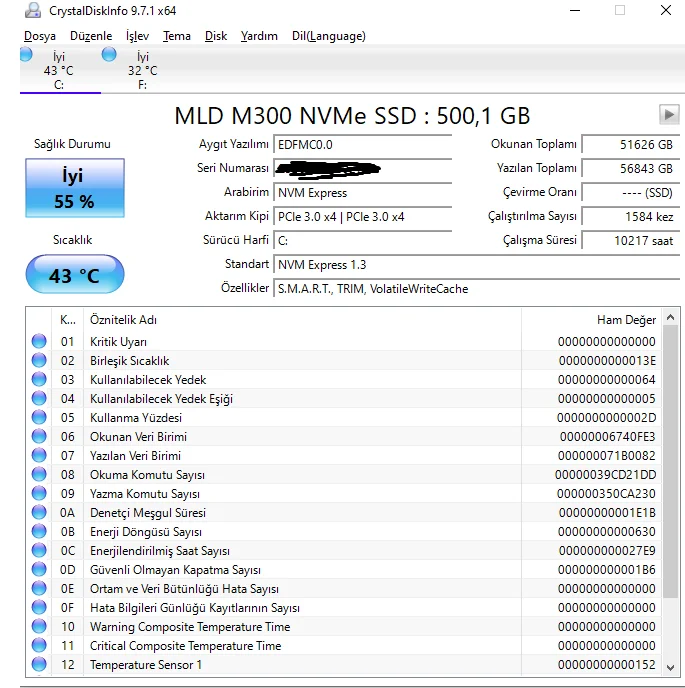This screenshot has height=688, width=685.
Task: Click the status icon for Kullanma Yüzdesi
Action: click(x=39, y=417)
